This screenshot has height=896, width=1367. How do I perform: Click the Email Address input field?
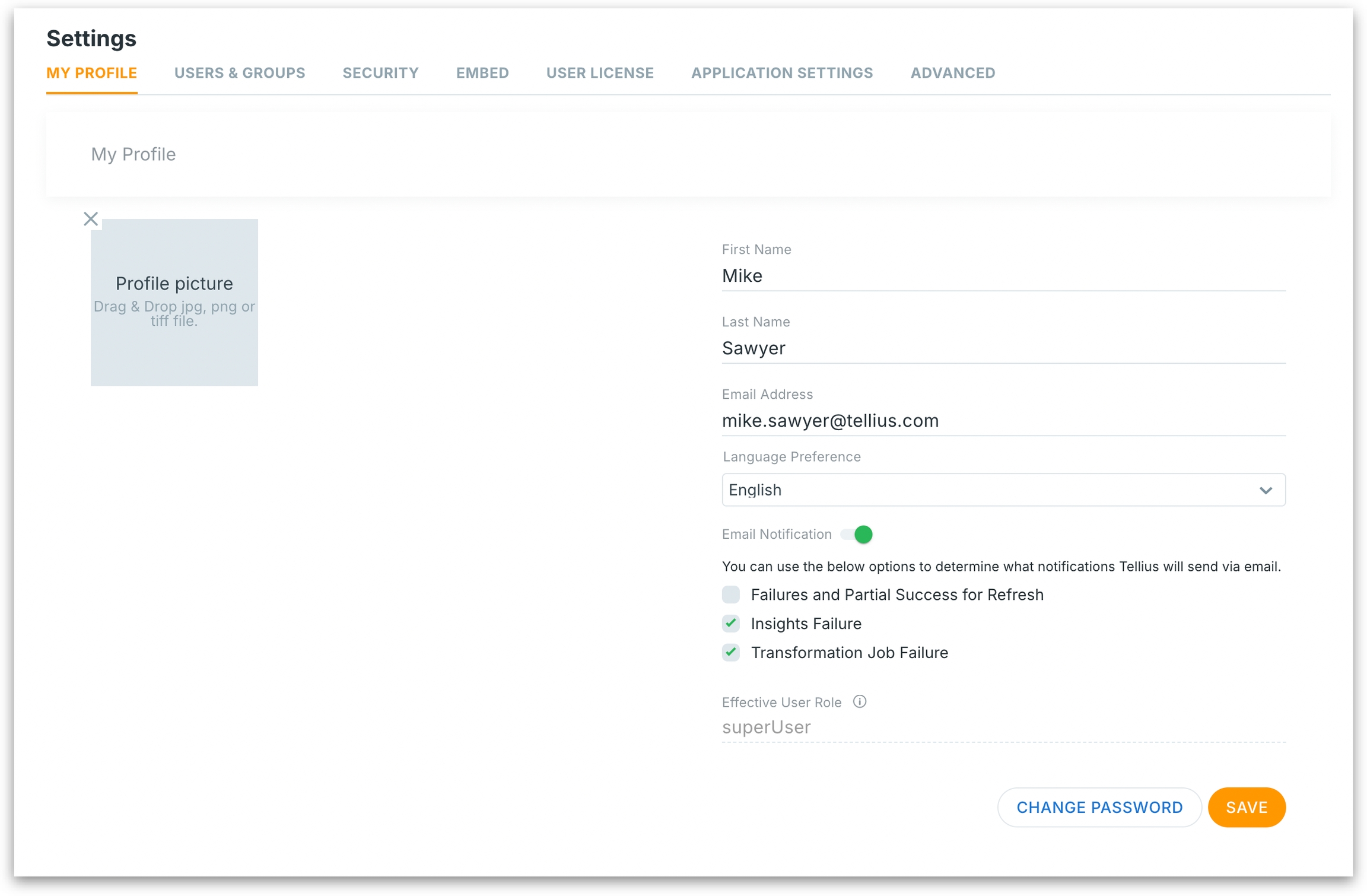click(1003, 421)
